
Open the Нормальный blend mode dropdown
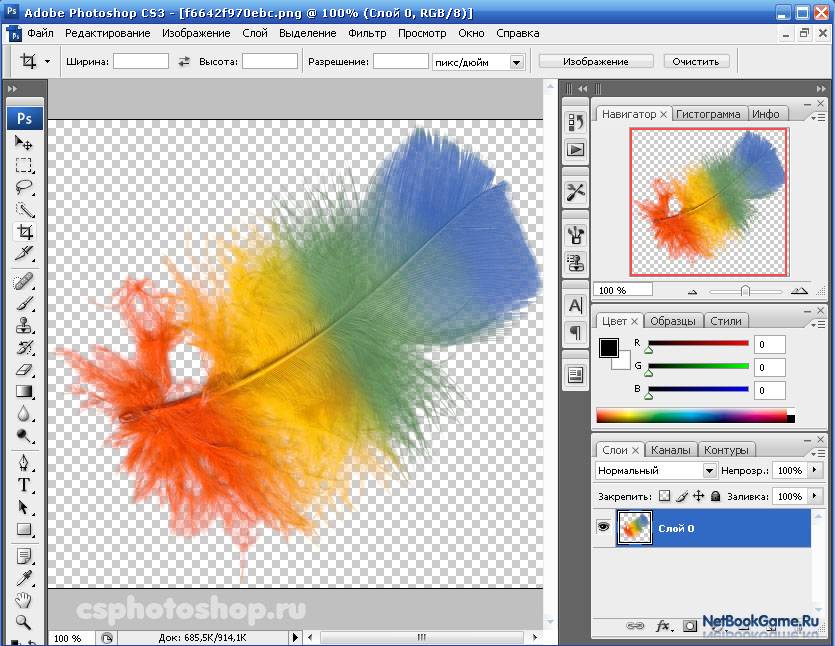point(709,470)
